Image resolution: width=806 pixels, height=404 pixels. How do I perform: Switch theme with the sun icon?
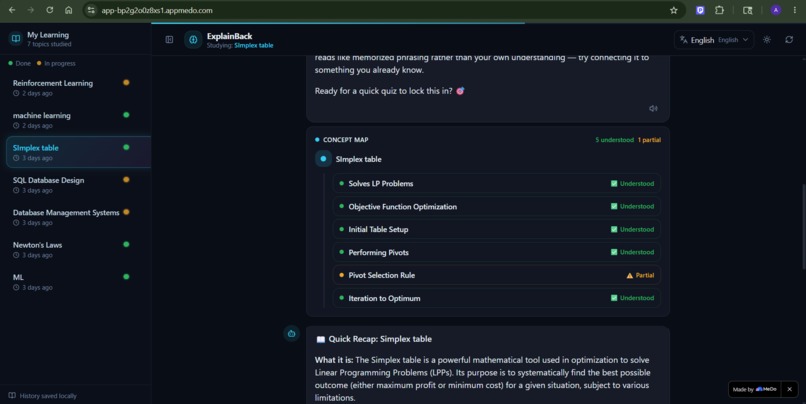tap(766, 40)
